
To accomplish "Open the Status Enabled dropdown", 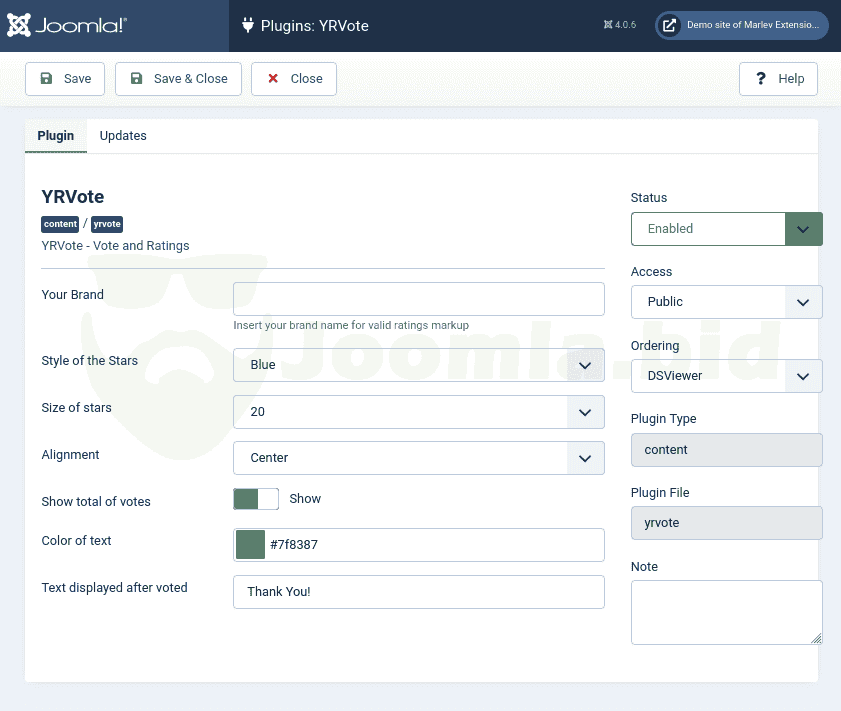I will (x=726, y=229).
